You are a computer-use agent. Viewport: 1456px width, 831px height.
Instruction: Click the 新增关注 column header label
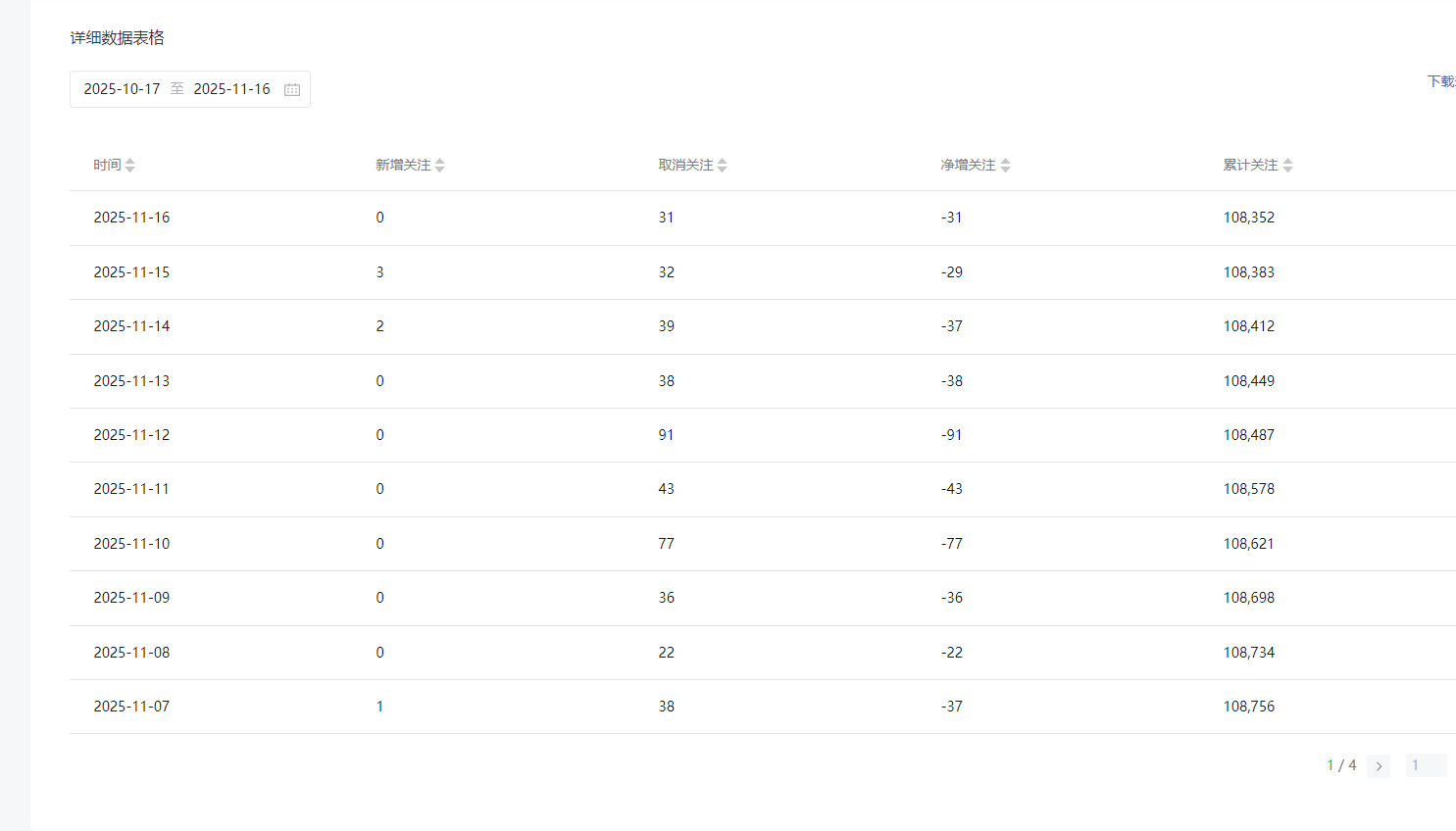pos(403,166)
